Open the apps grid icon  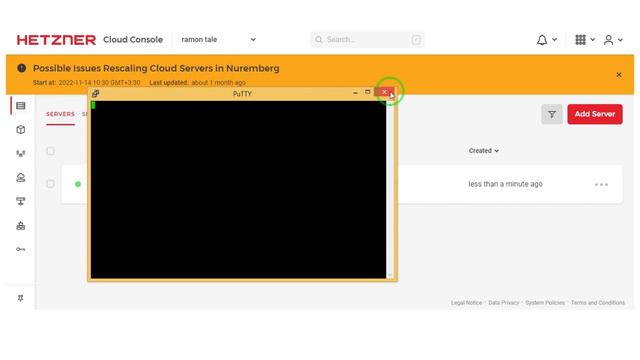[580, 40]
